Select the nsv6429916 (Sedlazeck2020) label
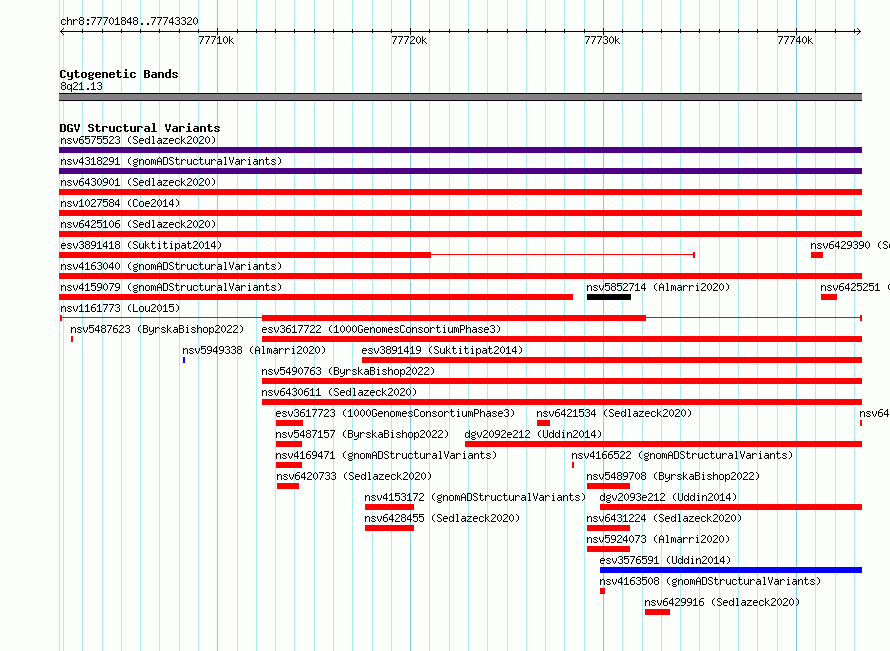This screenshot has width=890, height=651. coord(722,602)
